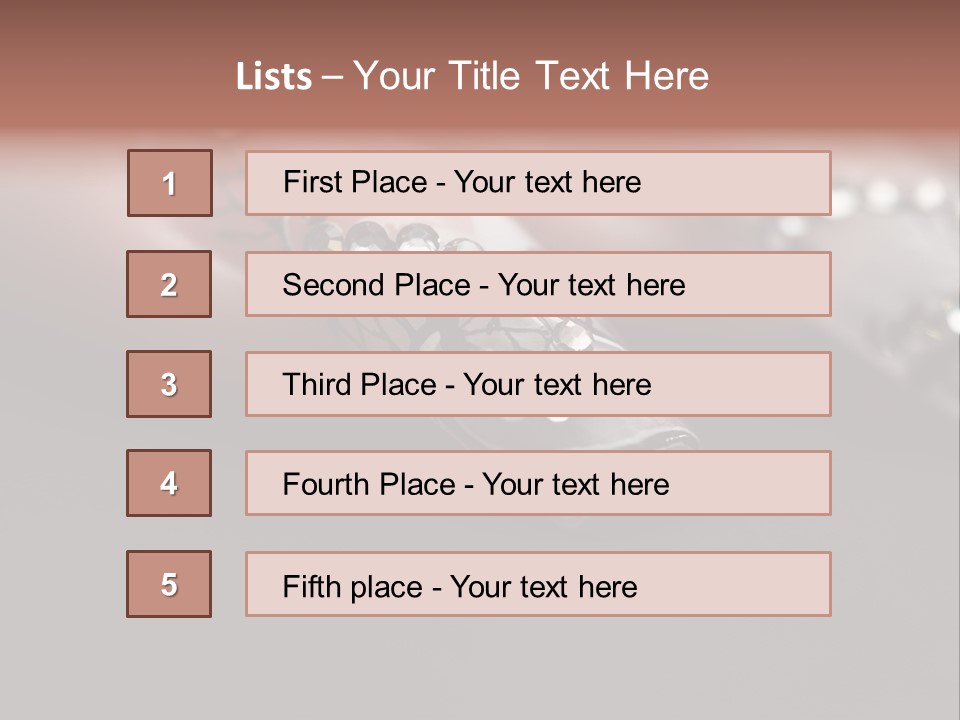Click the number 3 box
Screen dimensions: 960x720
(169, 384)
